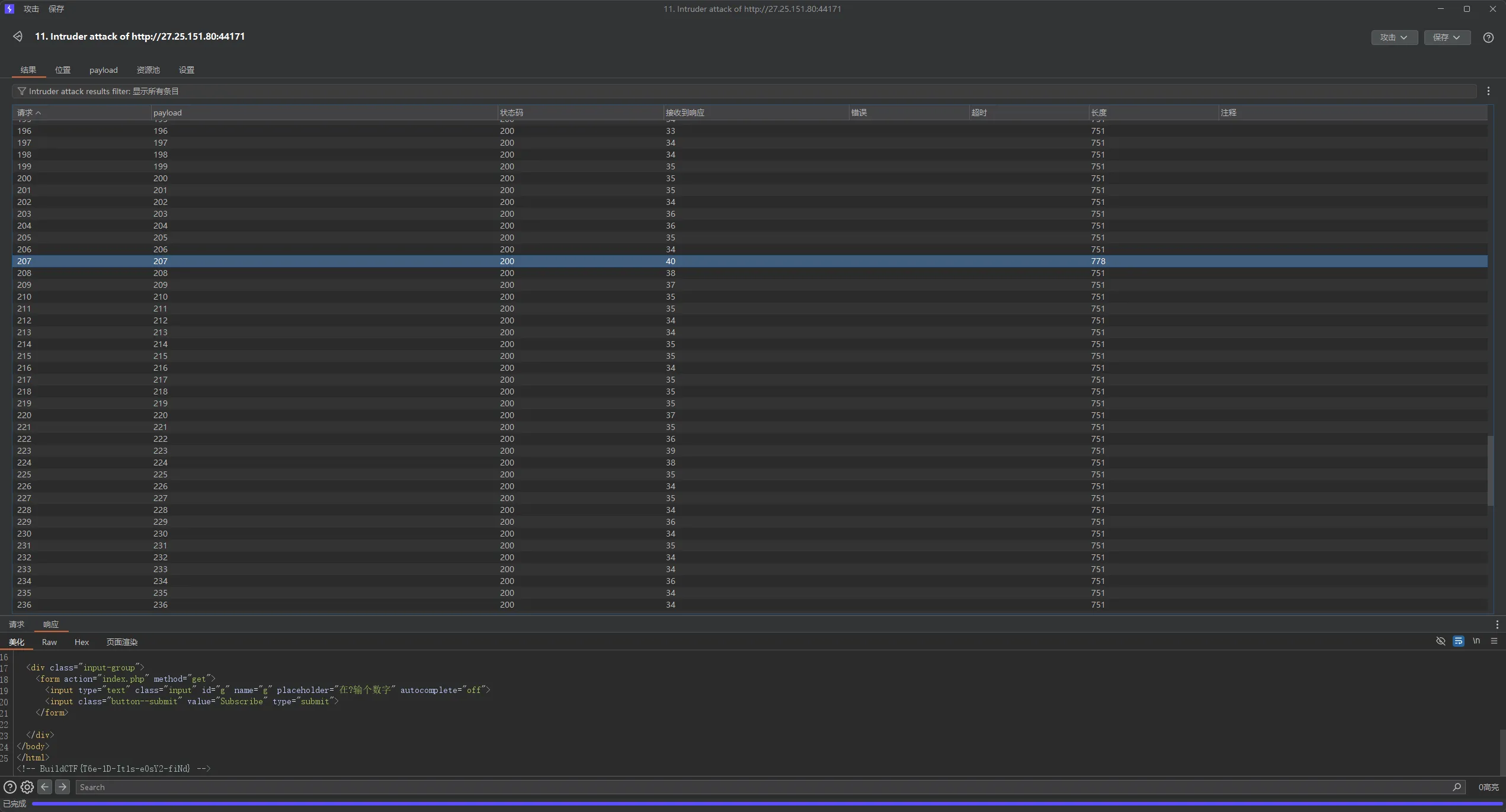Open search settings gear icon
This screenshot has height=812, width=1506.
[27, 787]
